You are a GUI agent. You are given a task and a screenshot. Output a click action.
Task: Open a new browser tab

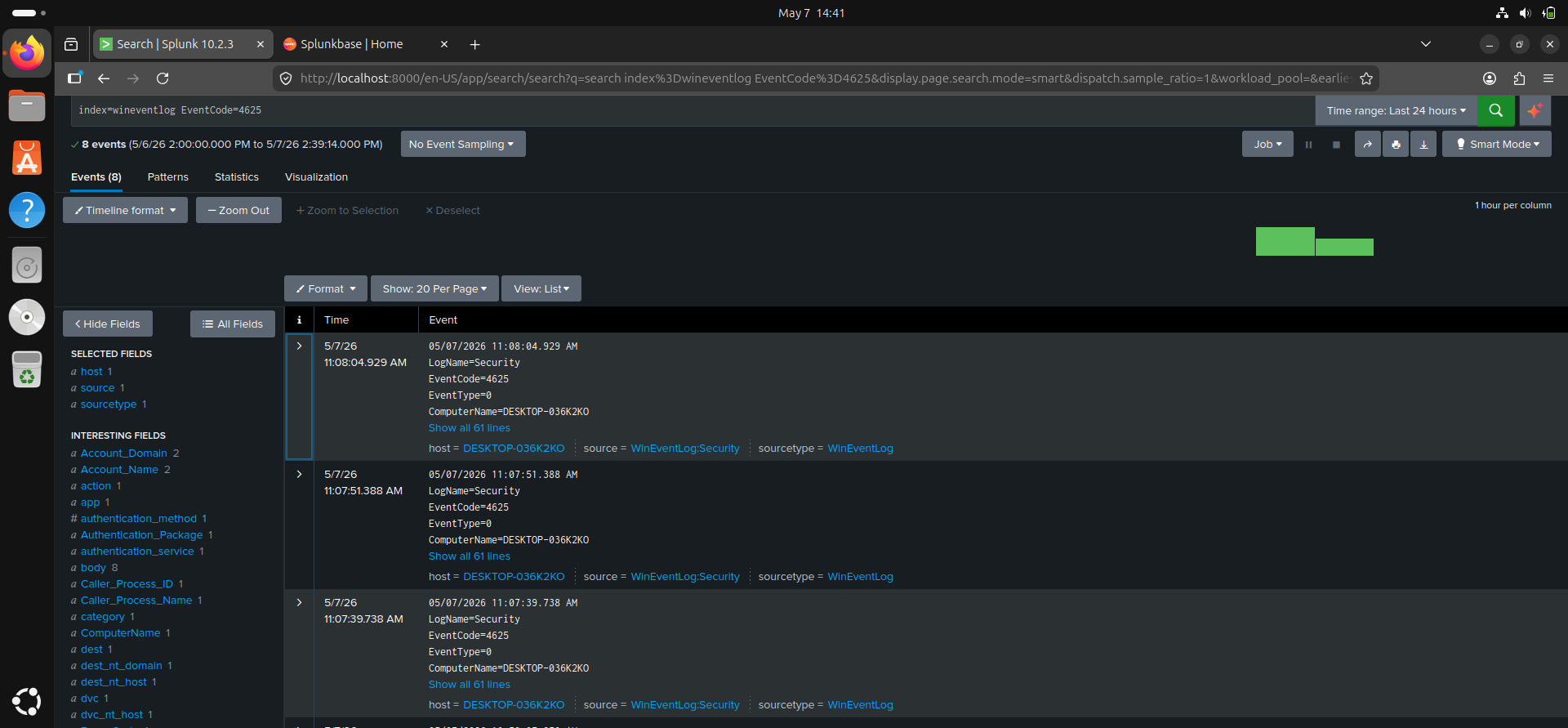click(x=474, y=44)
